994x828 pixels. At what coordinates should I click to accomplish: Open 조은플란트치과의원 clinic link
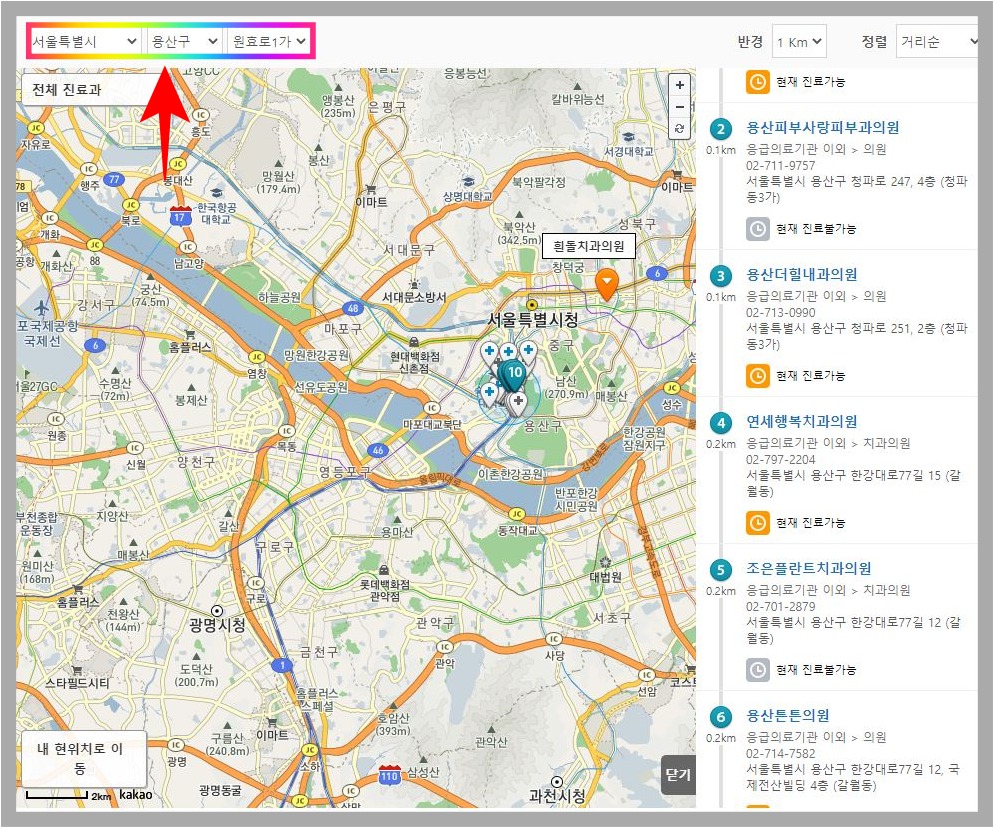(x=809, y=569)
